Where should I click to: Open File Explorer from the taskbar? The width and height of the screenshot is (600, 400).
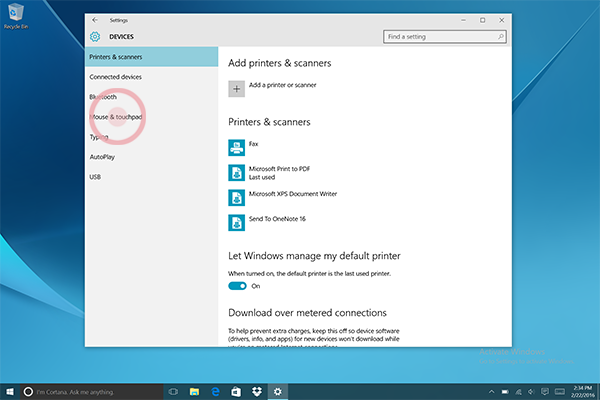[194, 392]
